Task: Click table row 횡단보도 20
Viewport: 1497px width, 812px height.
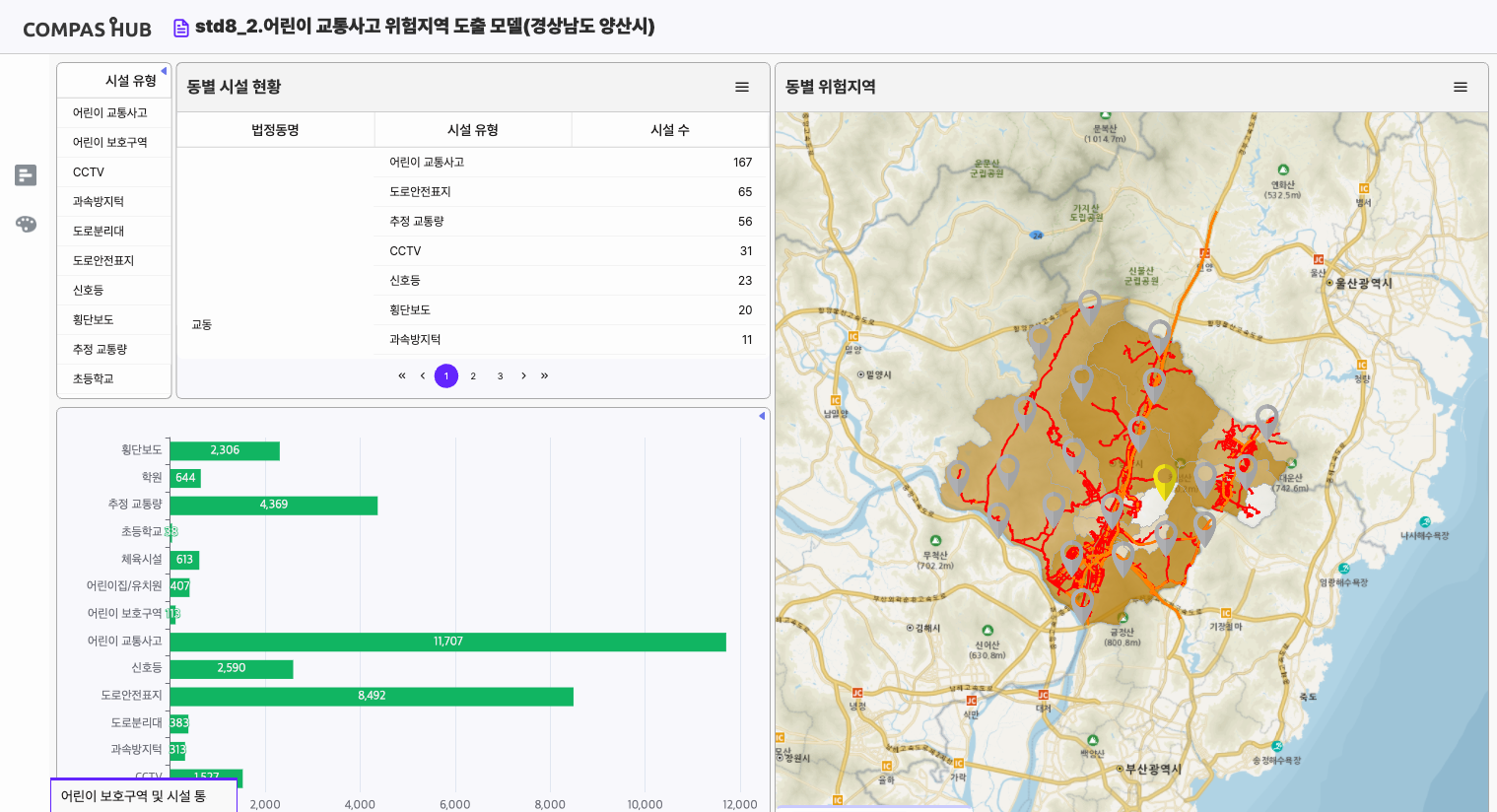Action: point(571,309)
